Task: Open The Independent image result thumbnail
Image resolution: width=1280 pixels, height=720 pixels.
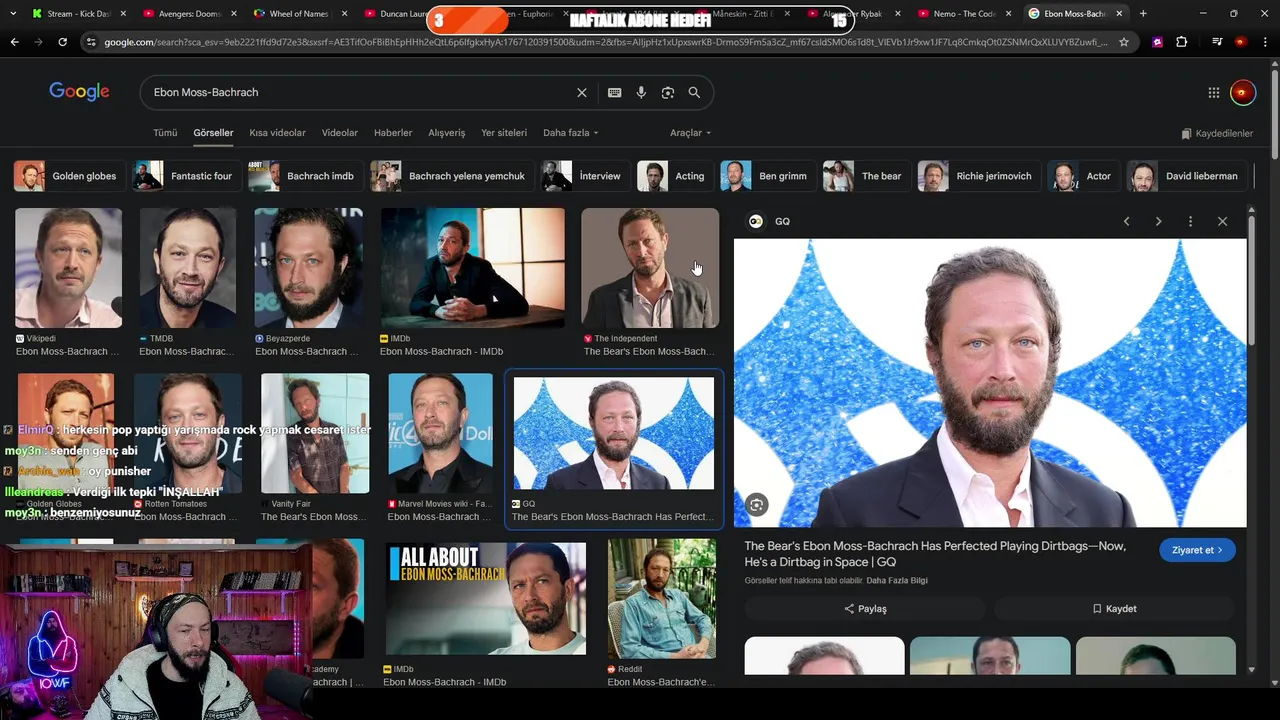Action: tap(650, 268)
